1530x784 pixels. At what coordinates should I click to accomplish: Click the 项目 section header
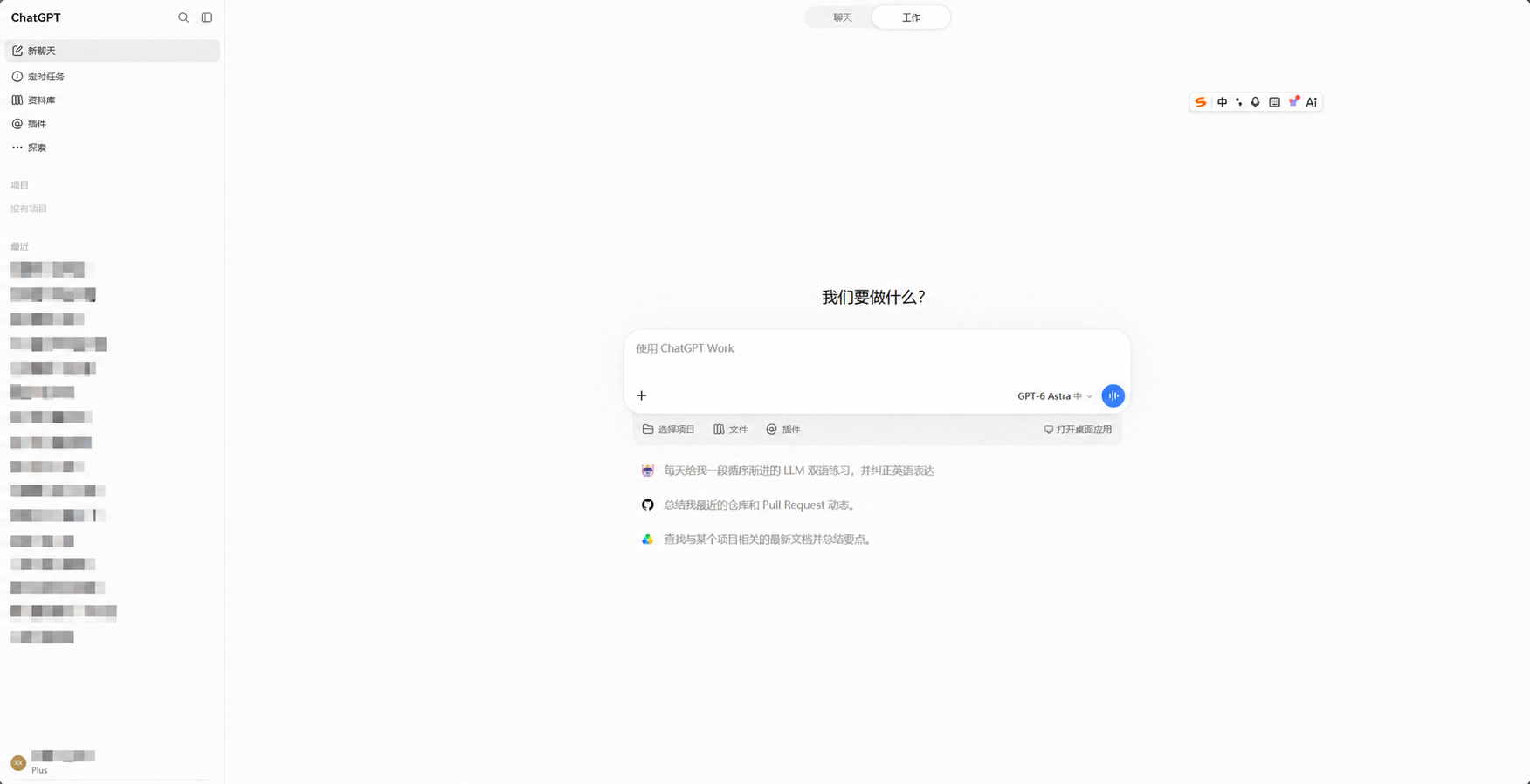click(x=20, y=185)
